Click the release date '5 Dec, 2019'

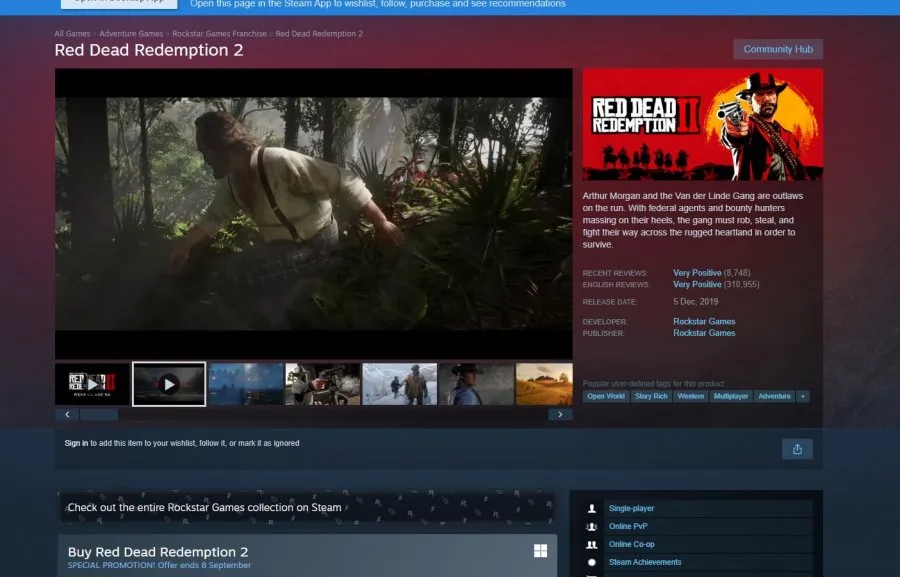point(696,301)
